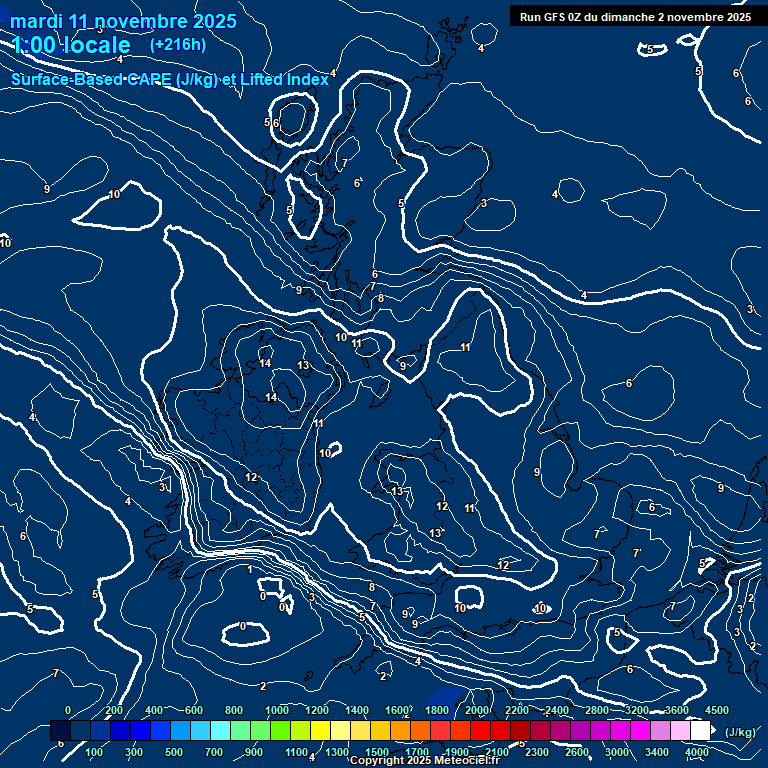The width and height of the screenshot is (768, 768).
Task: Click the '100' legend value
Action: point(94,752)
